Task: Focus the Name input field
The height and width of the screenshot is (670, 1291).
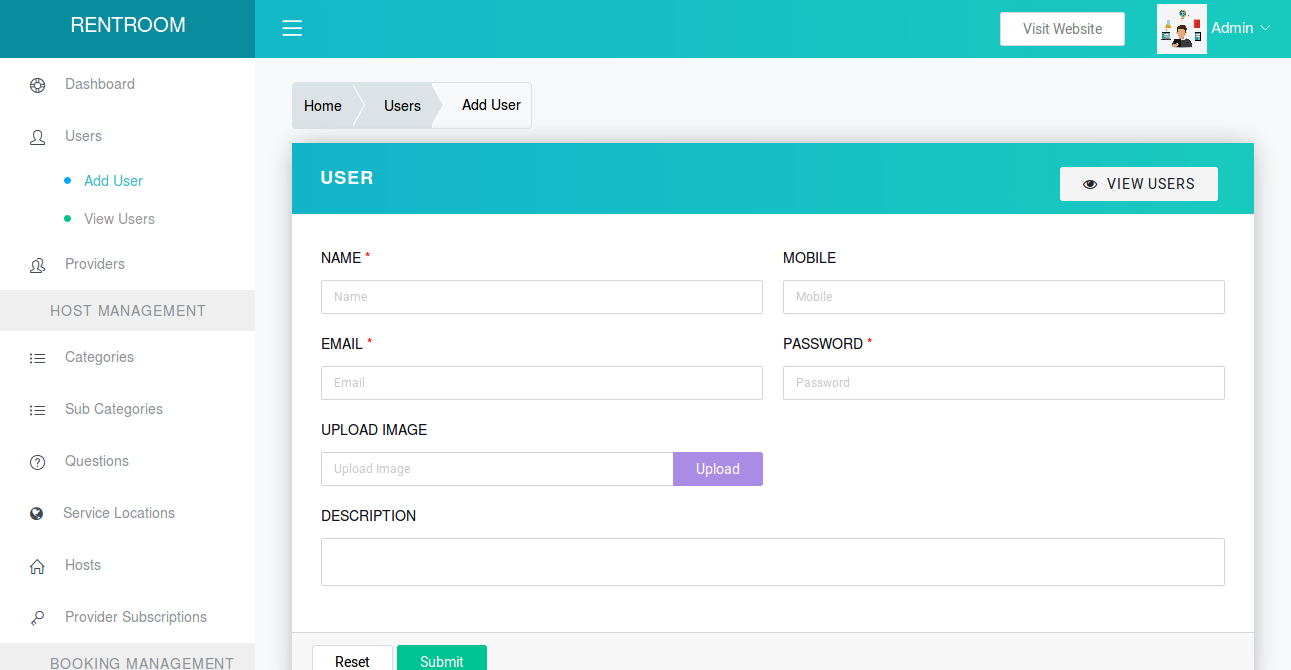Action: coord(542,297)
